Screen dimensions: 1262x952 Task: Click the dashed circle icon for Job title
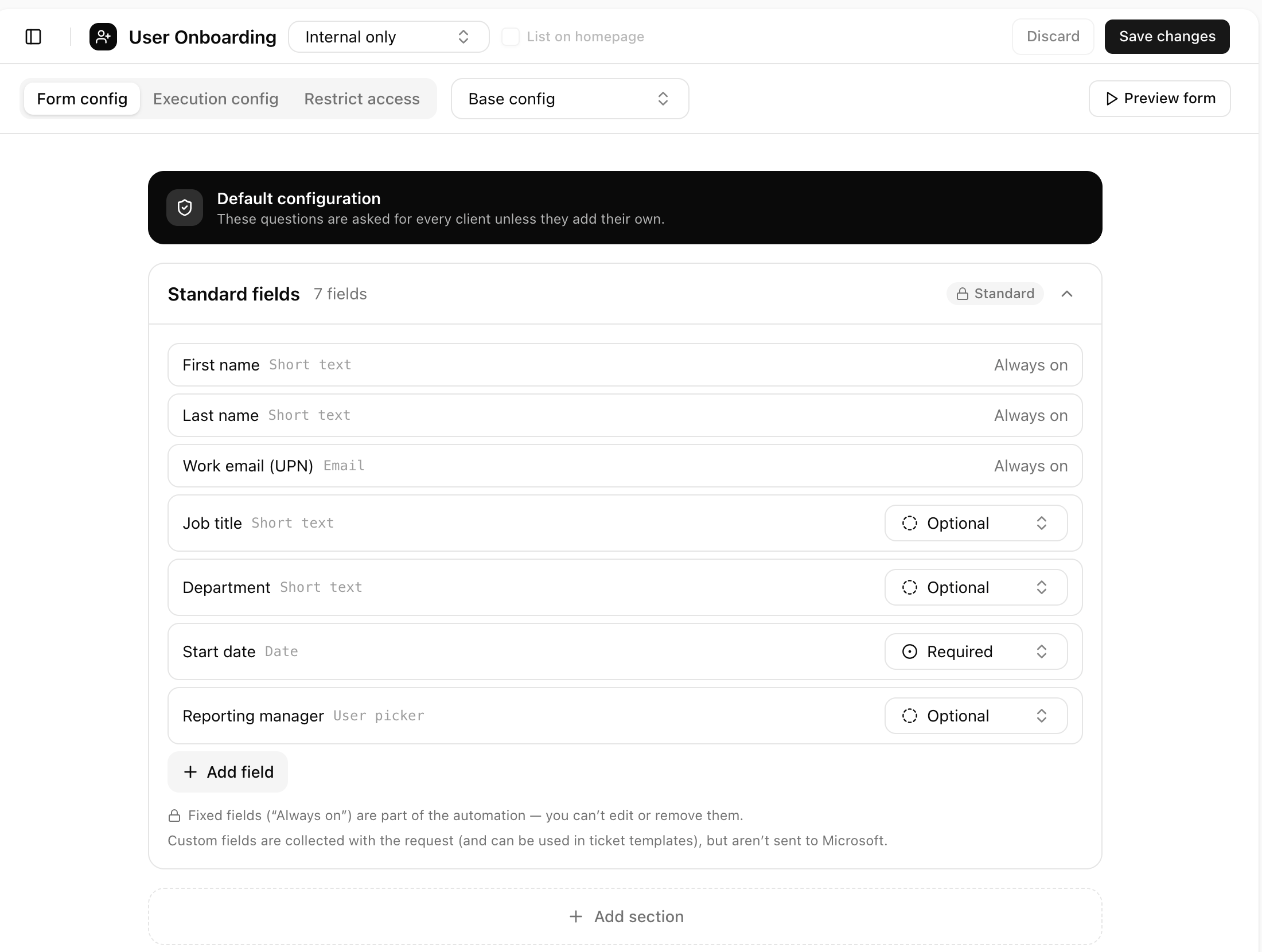910,523
